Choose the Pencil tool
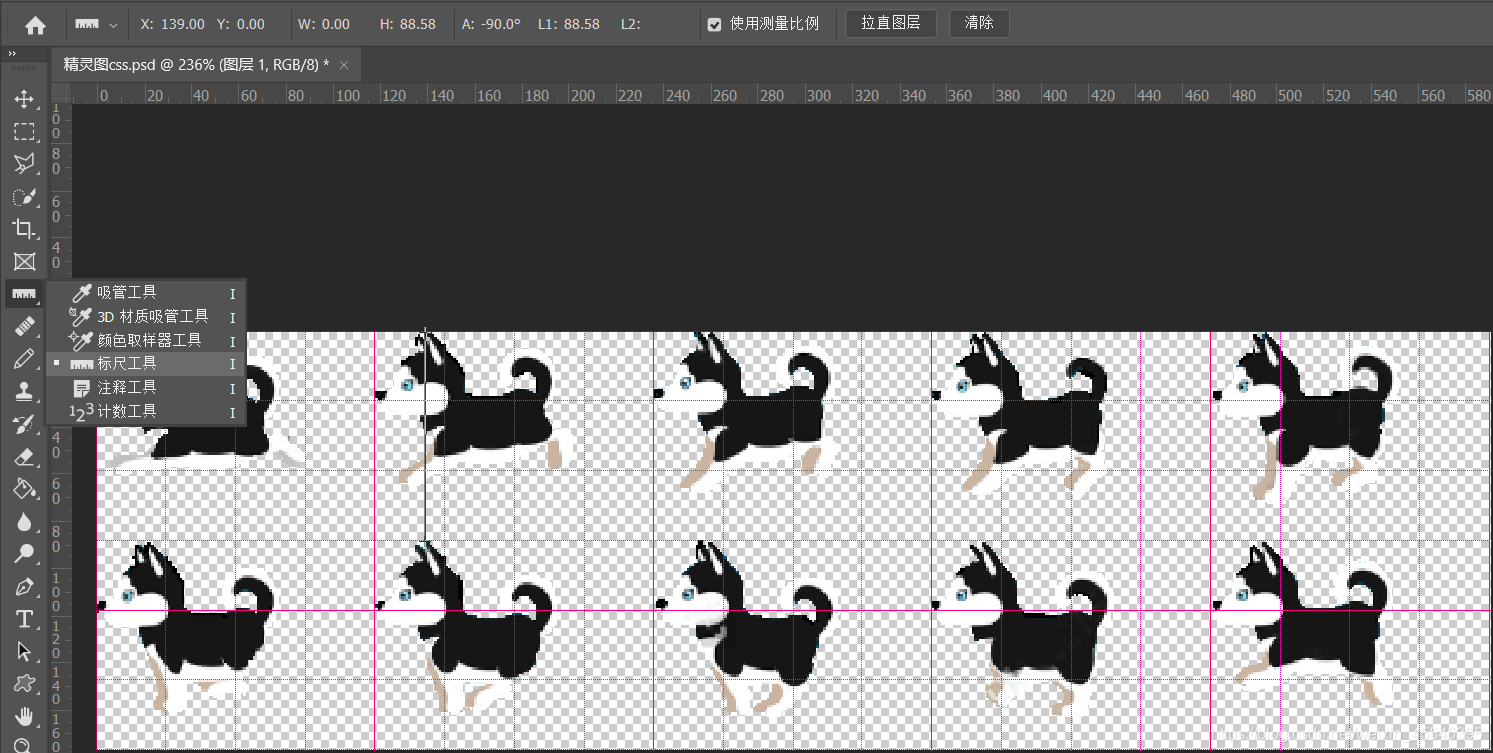1493x753 pixels. 24,359
